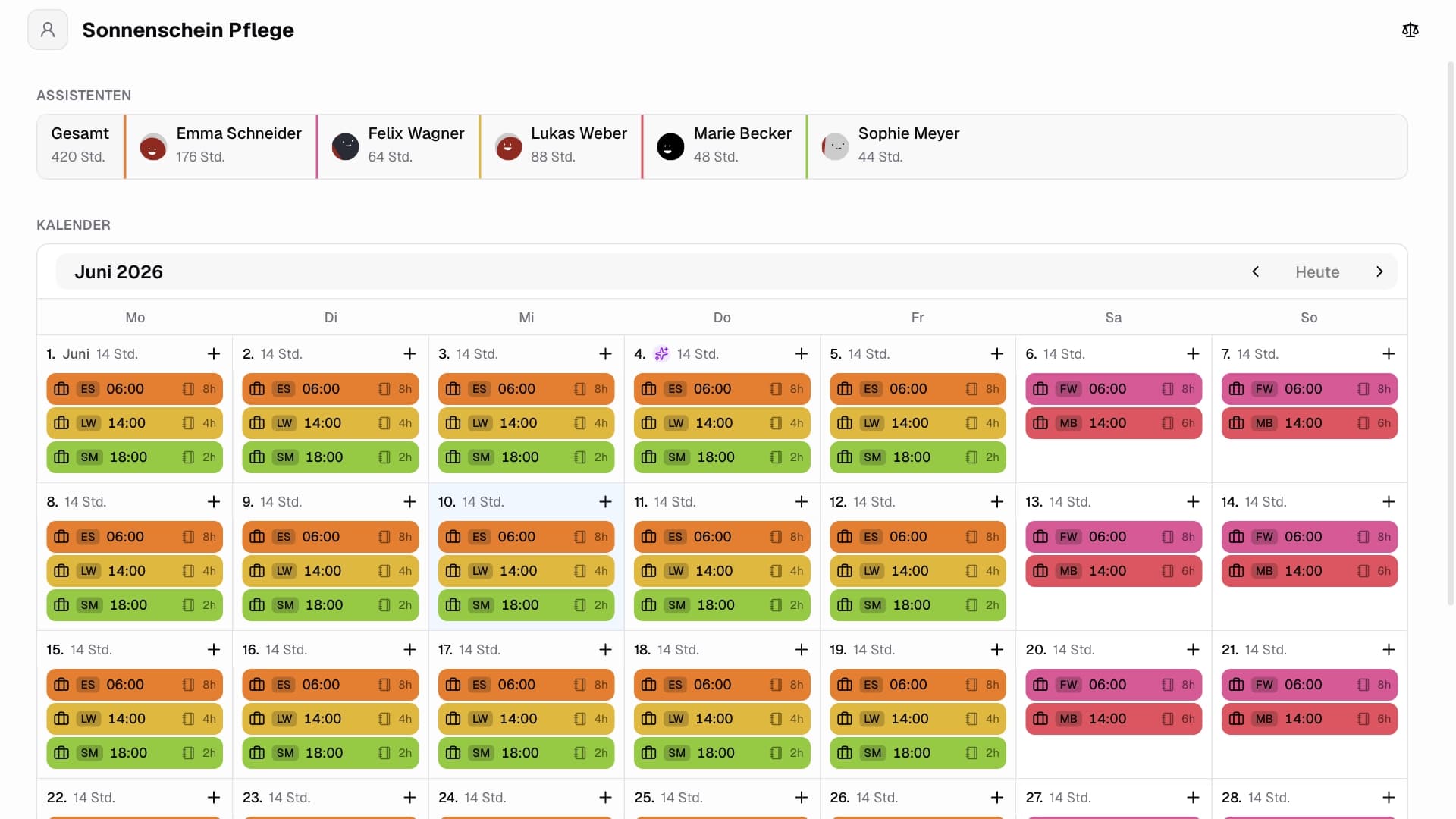Screen dimensions: 1456x819
Task: Click the sparkle icon on June 4
Action: coord(661,354)
